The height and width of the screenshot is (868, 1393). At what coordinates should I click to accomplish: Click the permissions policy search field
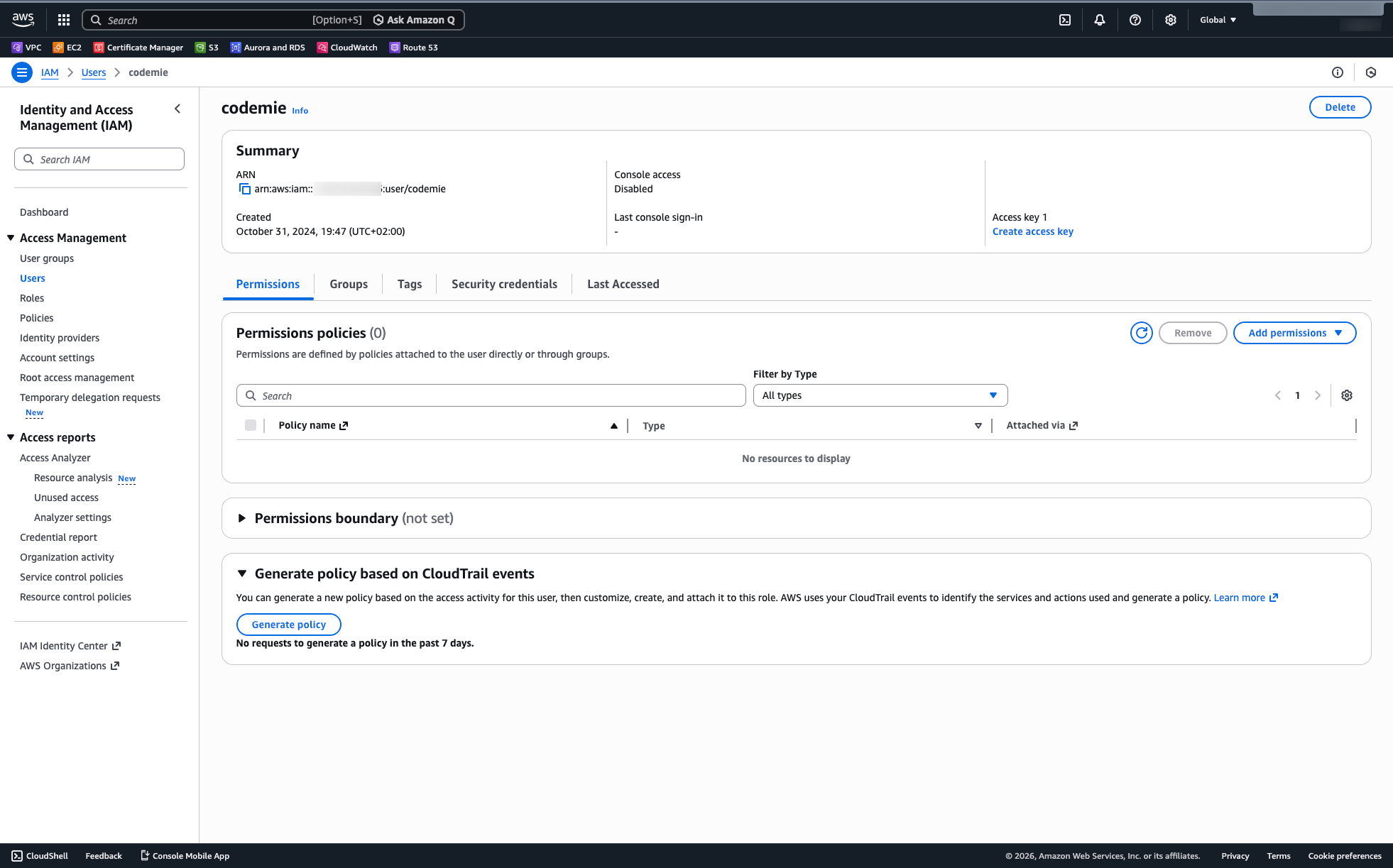click(491, 395)
